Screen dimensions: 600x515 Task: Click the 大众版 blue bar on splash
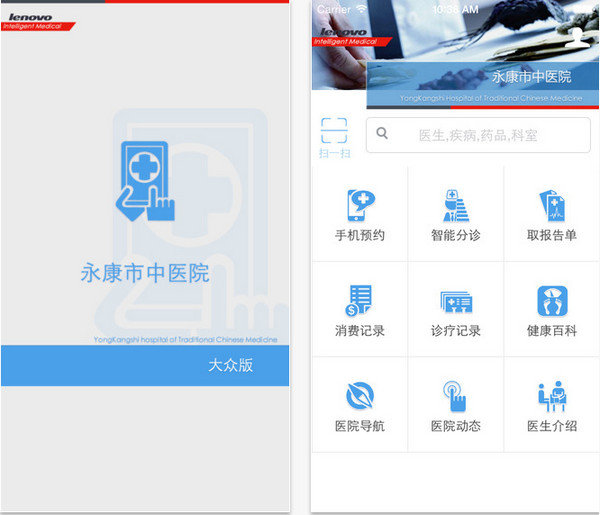pyautogui.click(x=145, y=365)
